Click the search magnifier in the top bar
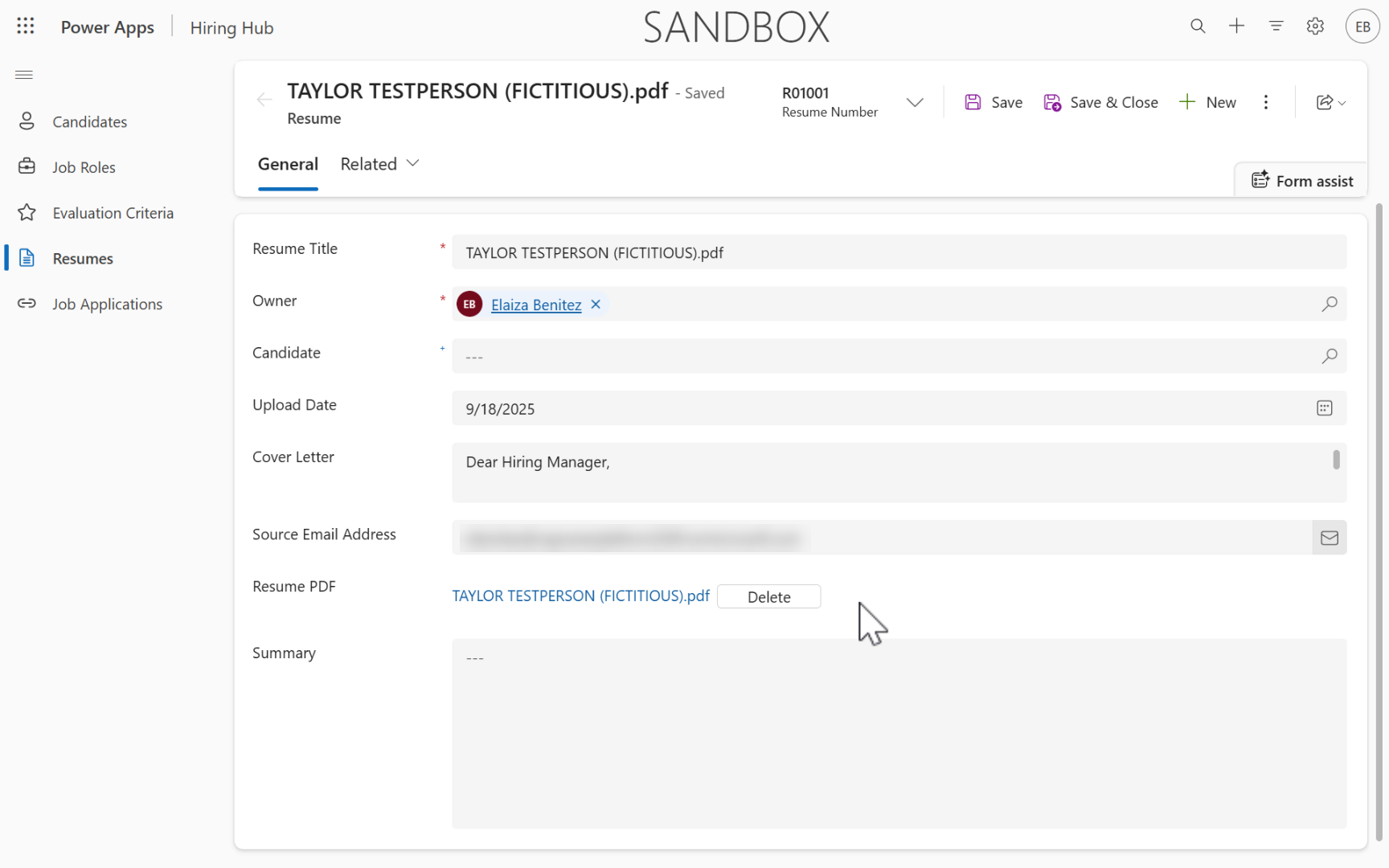 (x=1198, y=27)
